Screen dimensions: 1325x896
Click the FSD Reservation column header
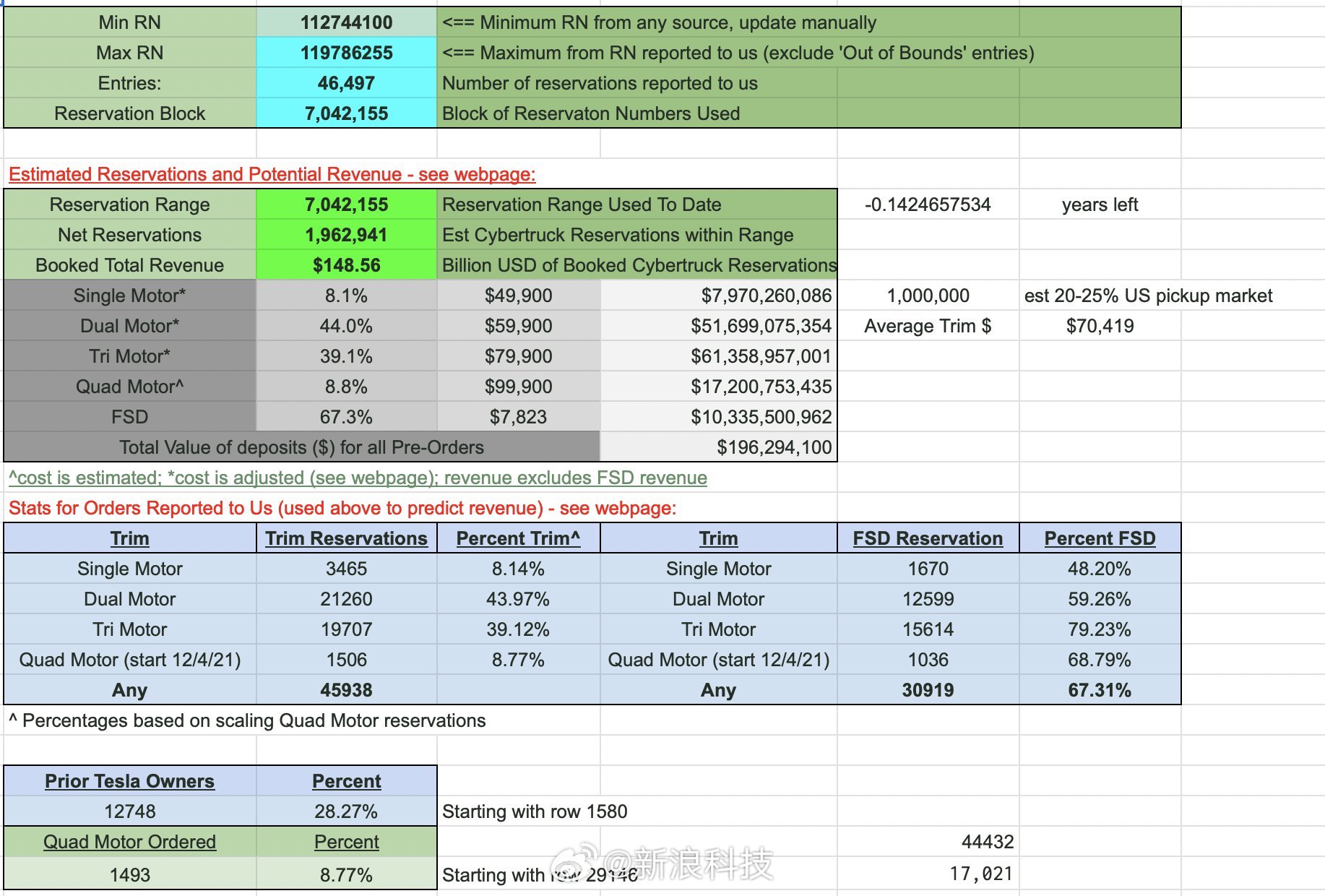(x=928, y=538)
